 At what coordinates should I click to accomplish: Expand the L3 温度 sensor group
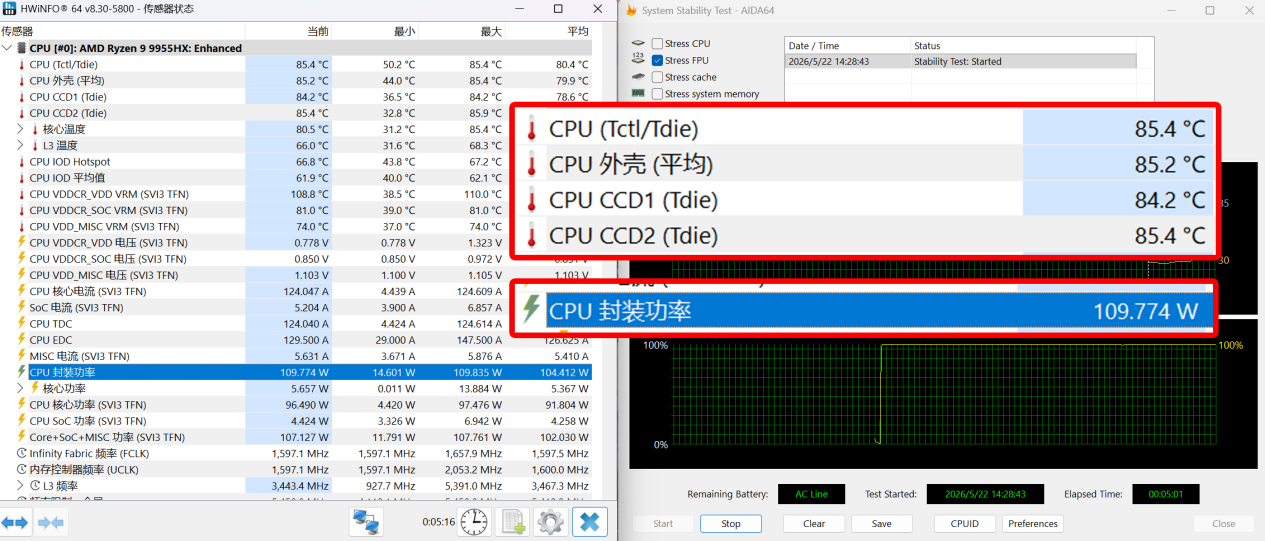21,145
